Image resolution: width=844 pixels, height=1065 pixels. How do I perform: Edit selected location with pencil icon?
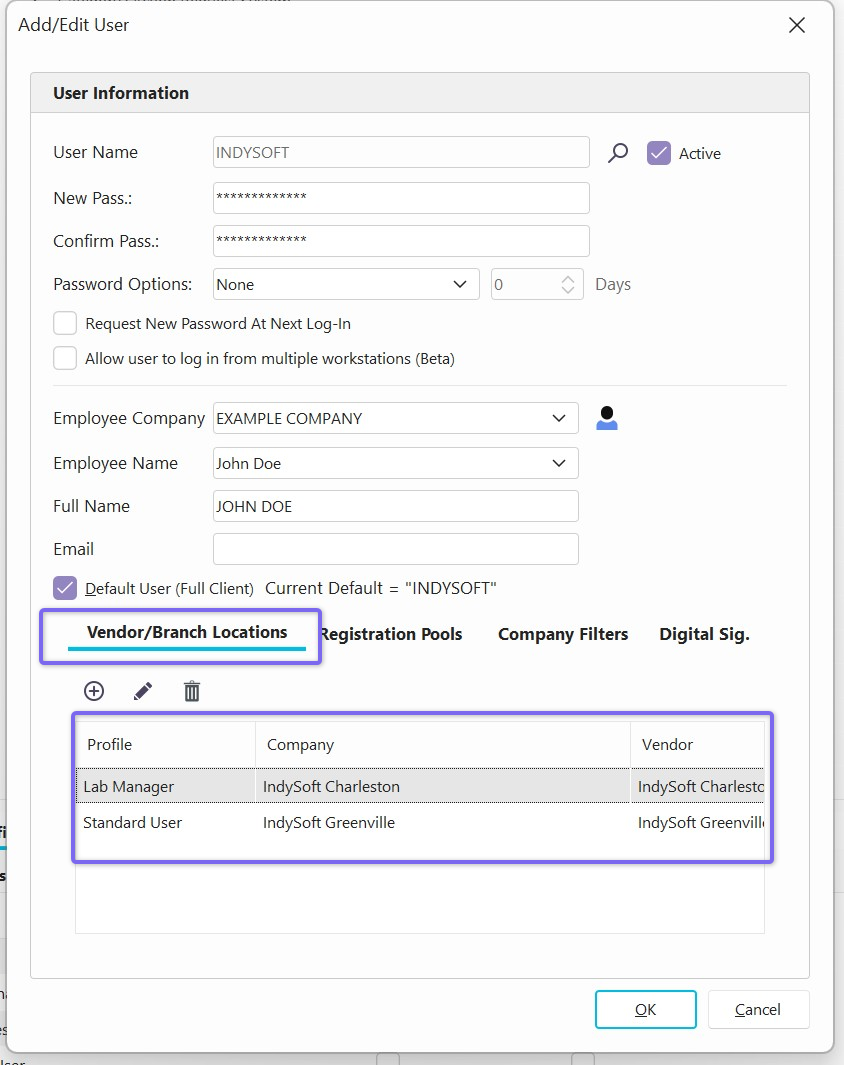point(143,691)
